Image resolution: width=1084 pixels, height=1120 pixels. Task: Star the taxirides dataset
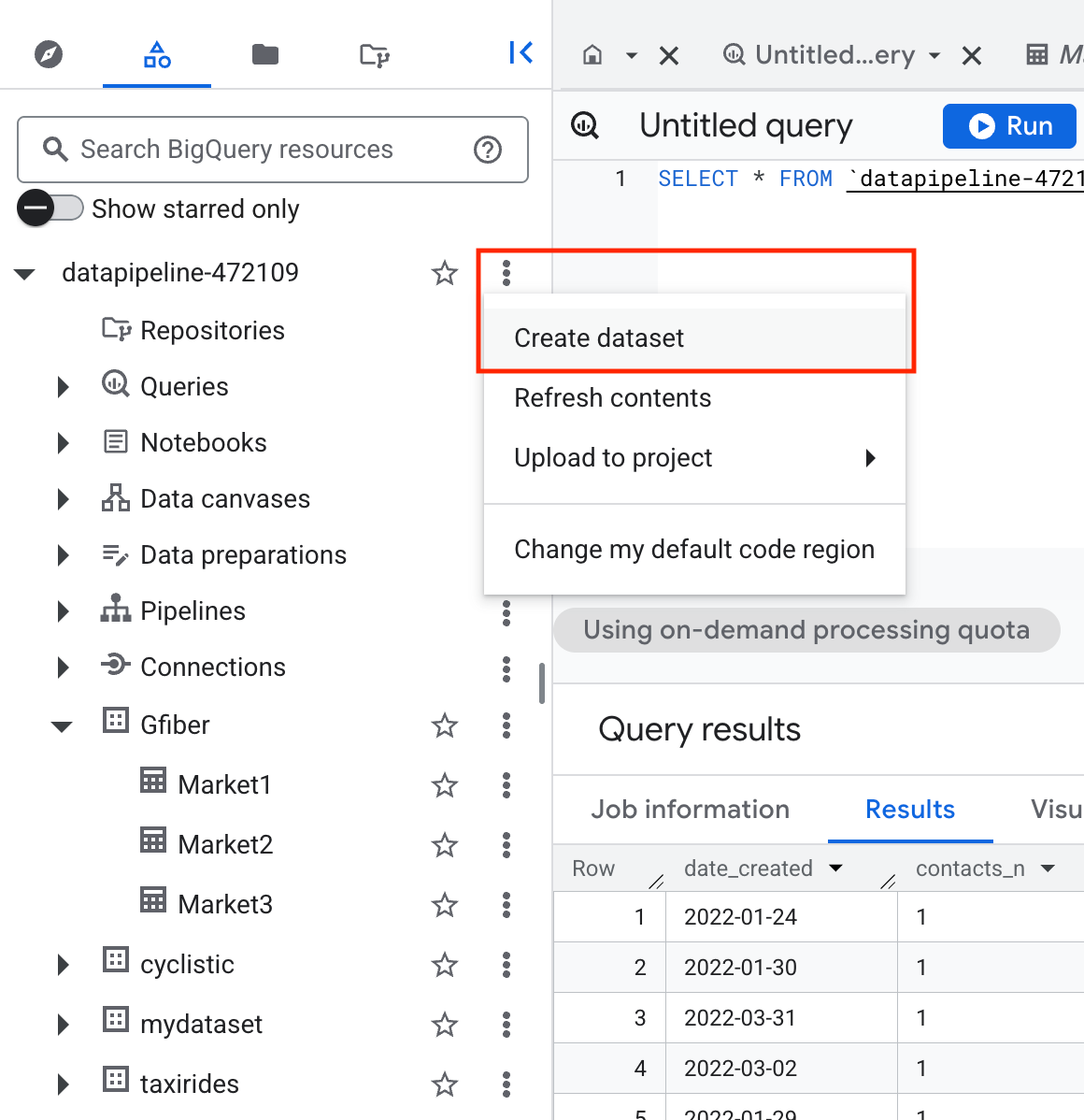pos(445,1085)
